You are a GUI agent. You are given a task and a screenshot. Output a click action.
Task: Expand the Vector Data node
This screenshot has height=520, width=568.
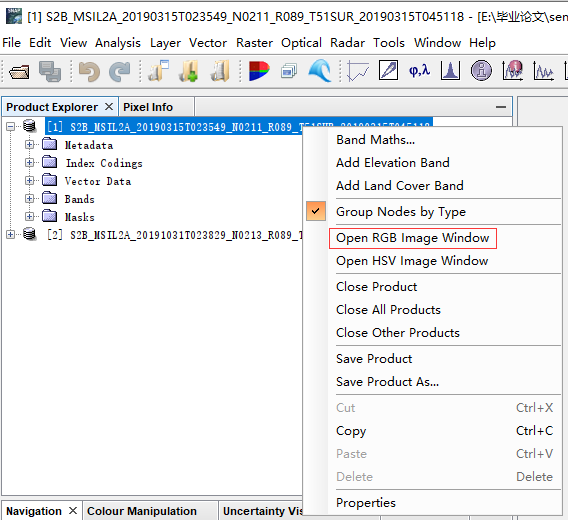[30, 180]
